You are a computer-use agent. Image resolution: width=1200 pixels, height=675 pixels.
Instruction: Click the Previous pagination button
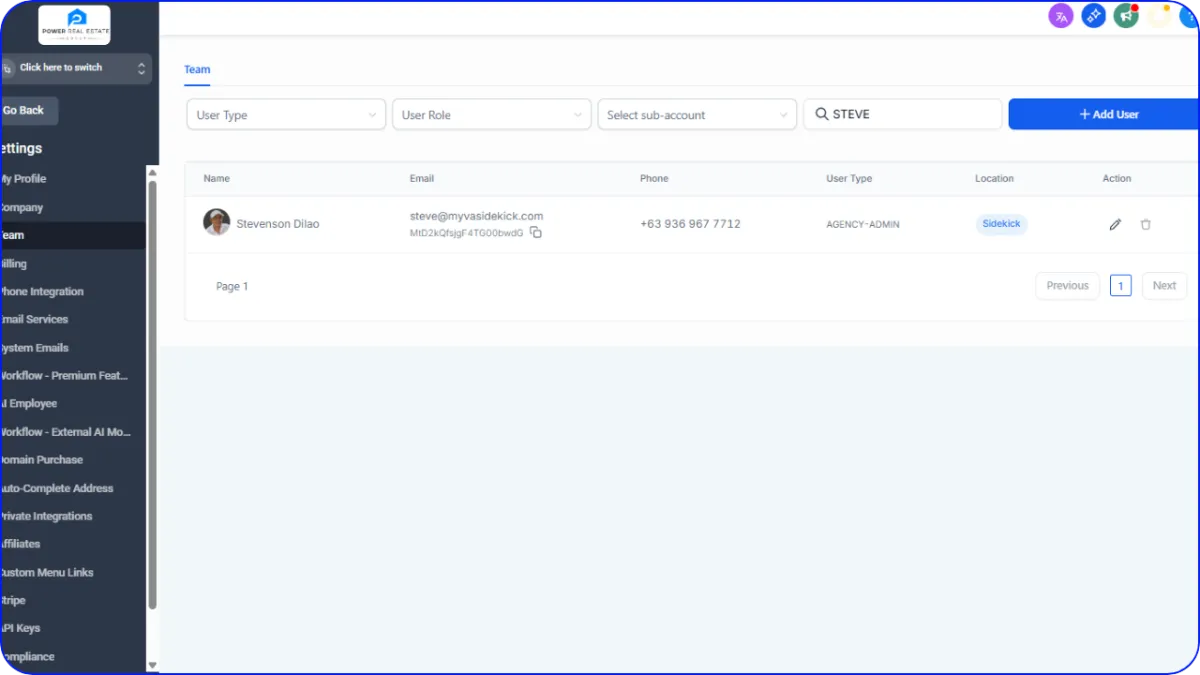tap(1067, 286)
